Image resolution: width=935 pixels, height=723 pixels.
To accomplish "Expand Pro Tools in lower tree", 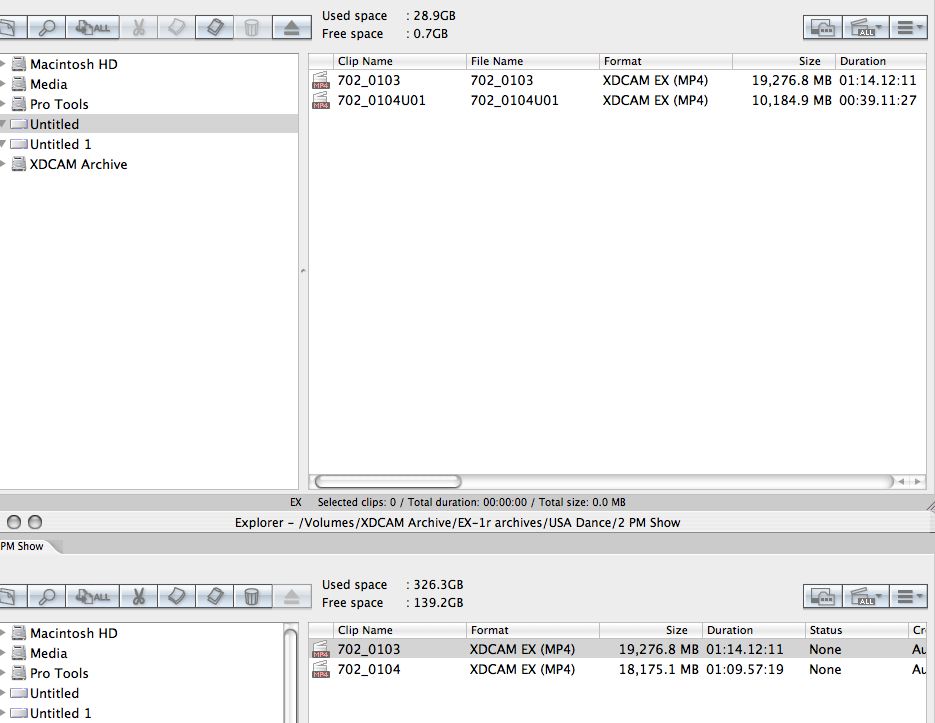I will pyautogui.click(x=3, y=673).
